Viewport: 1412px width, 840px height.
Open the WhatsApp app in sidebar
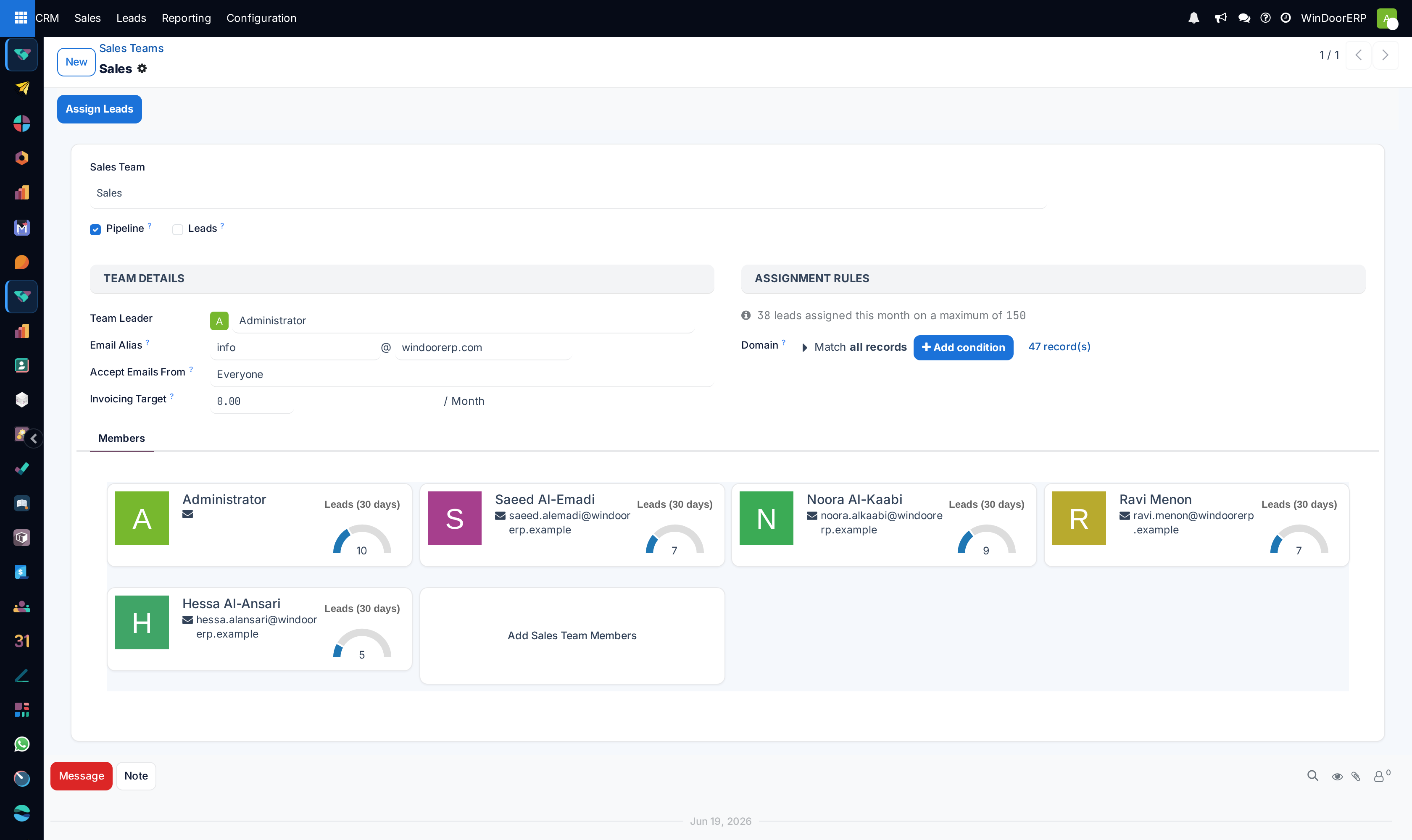point(21,744)
